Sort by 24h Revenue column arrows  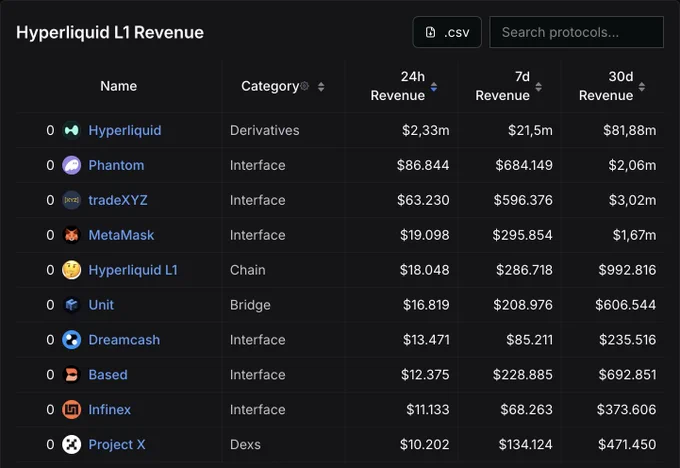pos(434,87)
